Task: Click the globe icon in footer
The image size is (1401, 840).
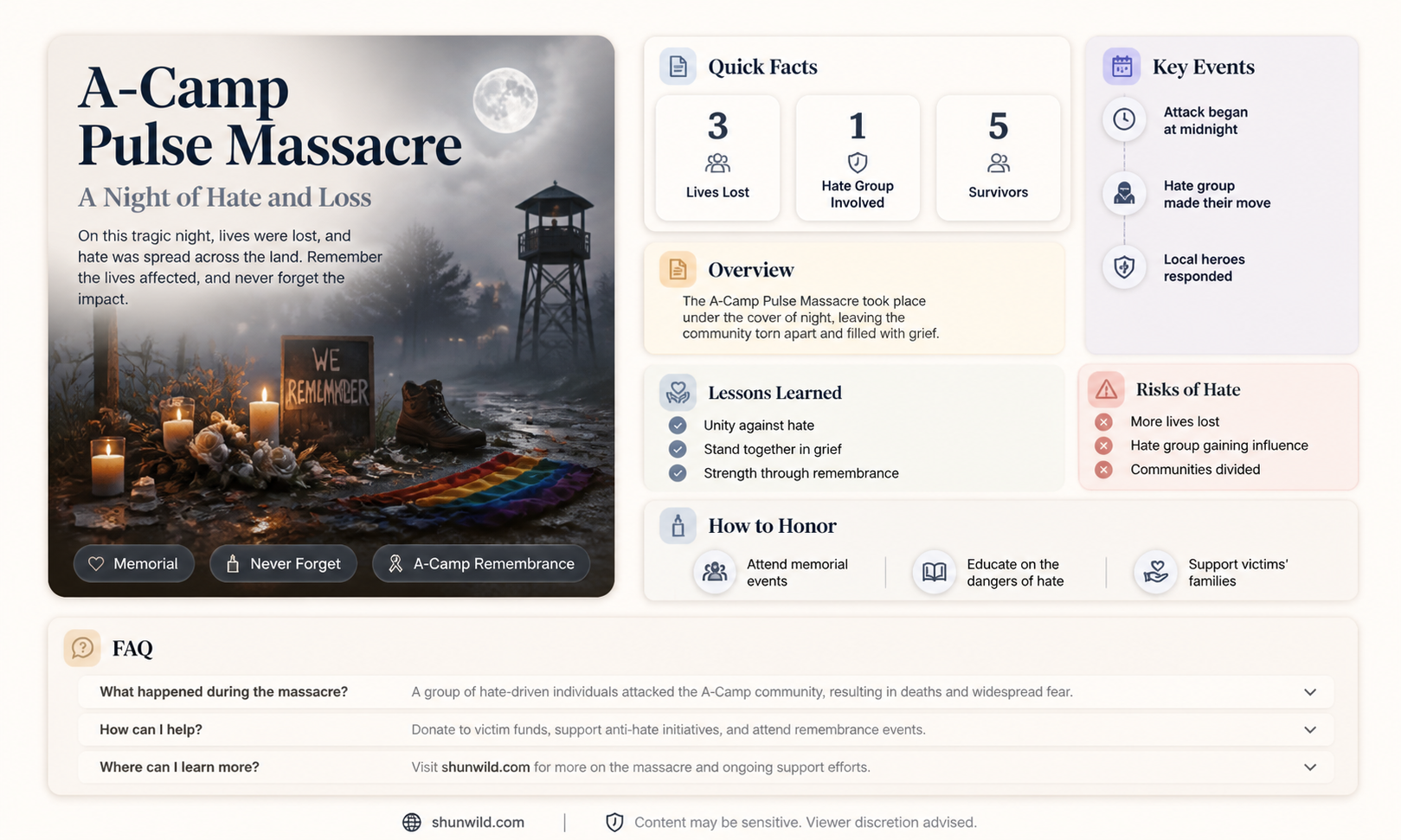Action: pyautogui.click(x=412, y=823)
